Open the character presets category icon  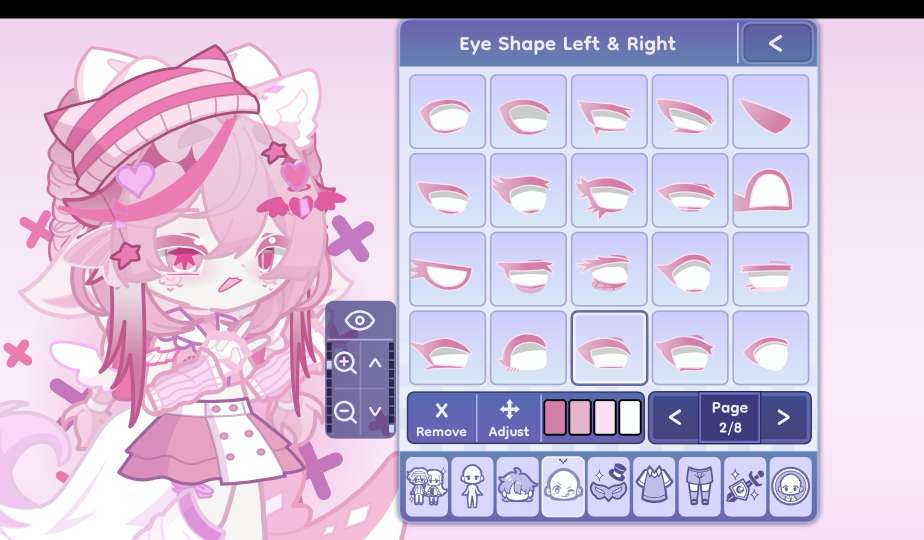pyautogui.click(x=427, y=486)
